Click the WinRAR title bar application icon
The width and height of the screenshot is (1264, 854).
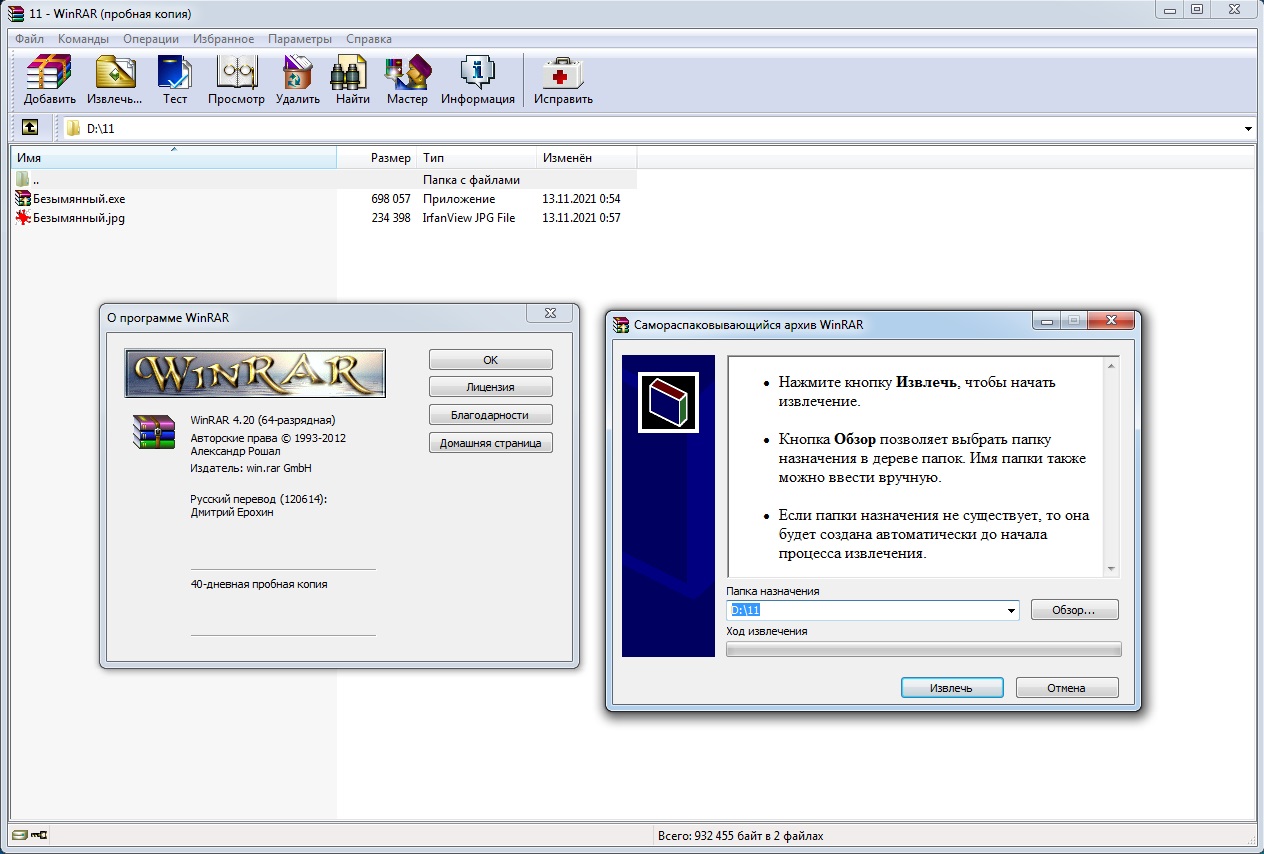pos(14,14)
